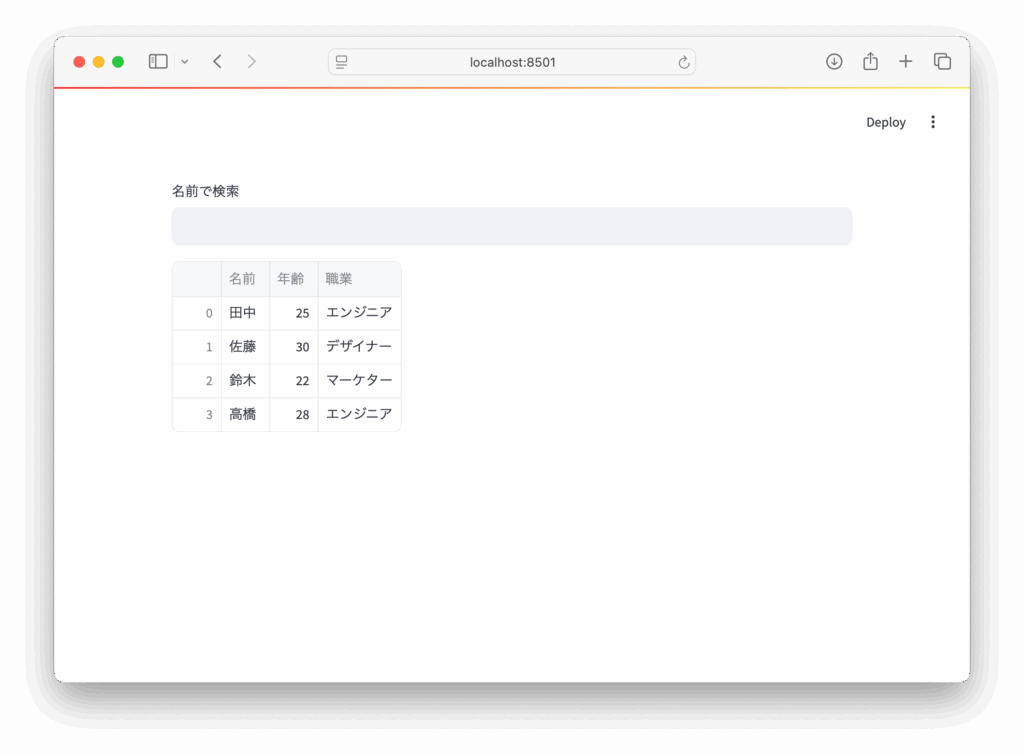Go back using the back arrow
This screenshot has height=754, width=1024.
pos(217,62)
